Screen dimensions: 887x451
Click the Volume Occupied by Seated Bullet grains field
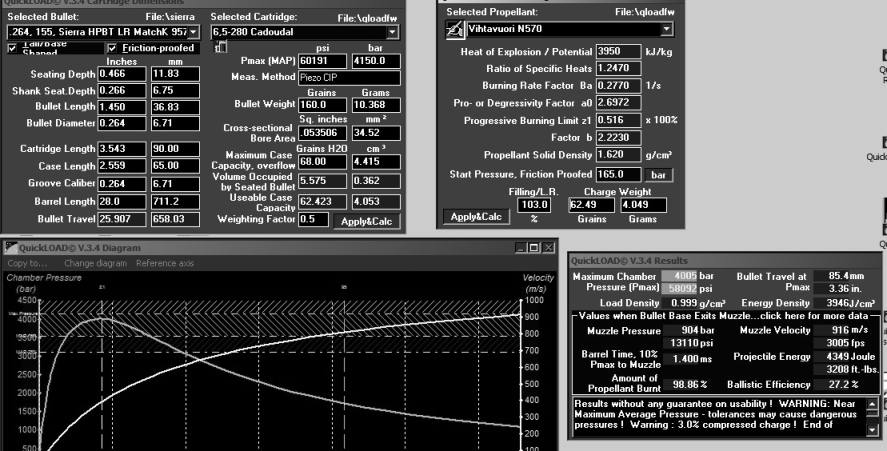click(322, 181)
